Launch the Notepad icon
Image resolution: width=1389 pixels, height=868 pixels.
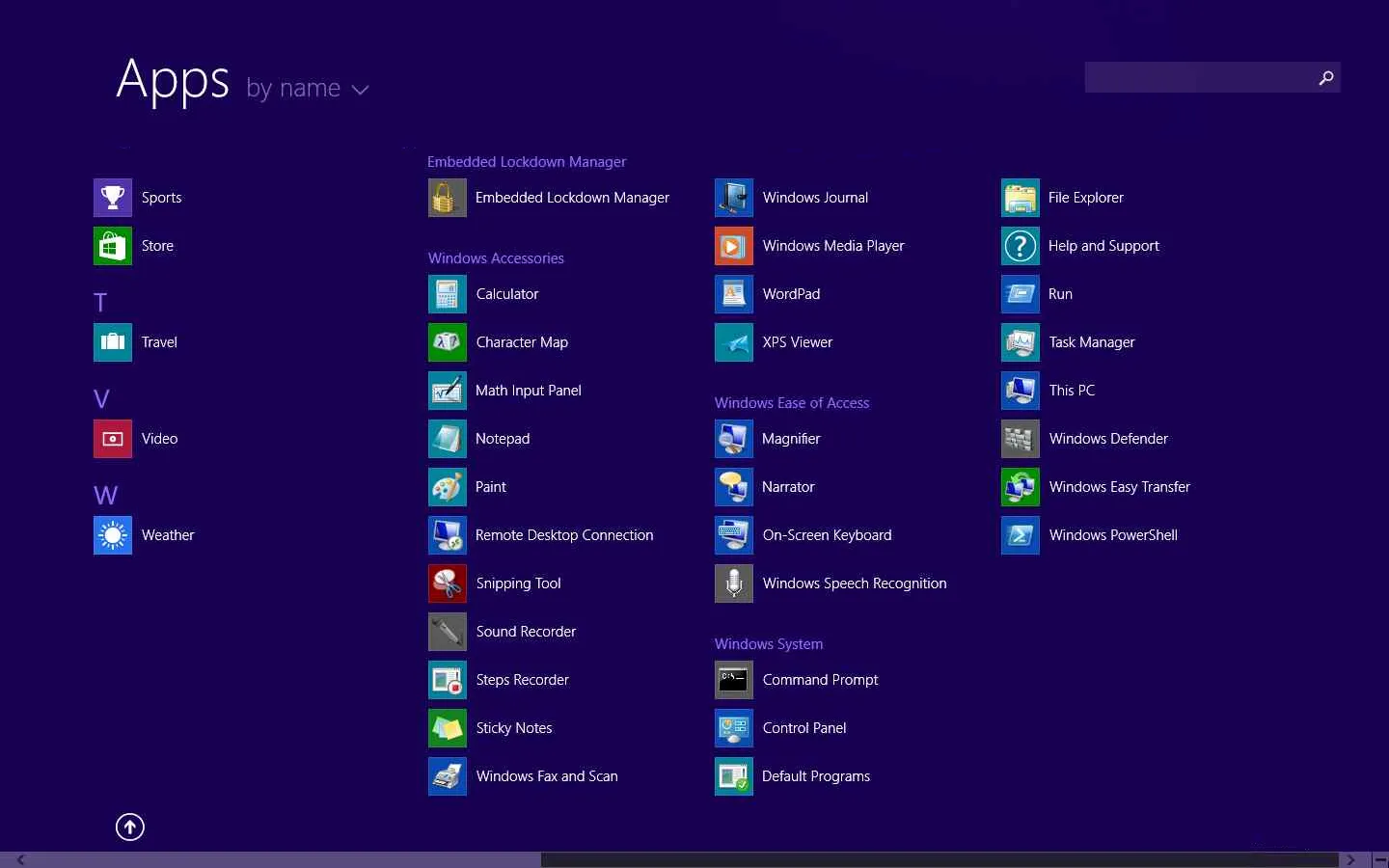coord(448,439)
